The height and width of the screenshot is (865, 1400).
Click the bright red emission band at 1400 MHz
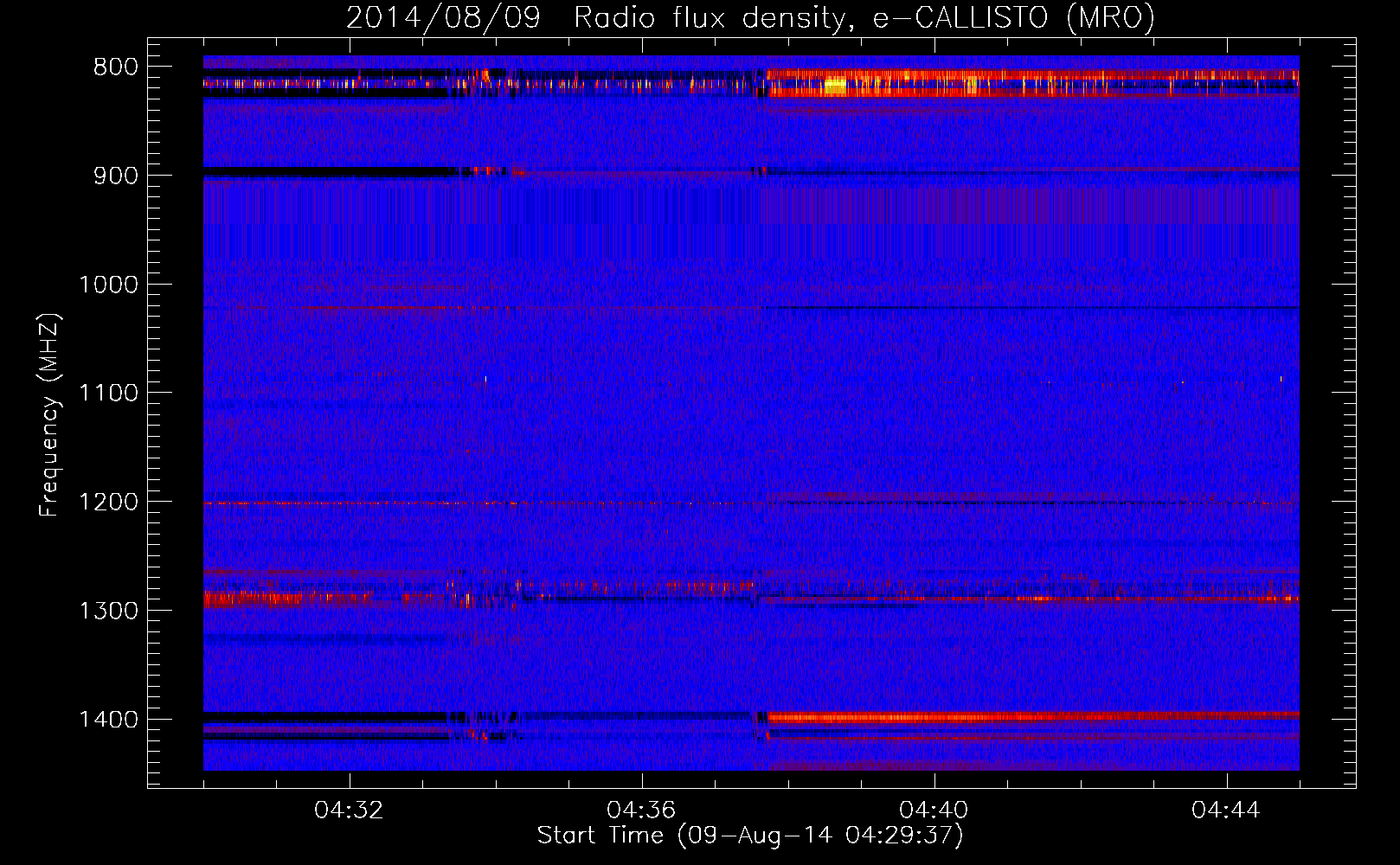1033,716
